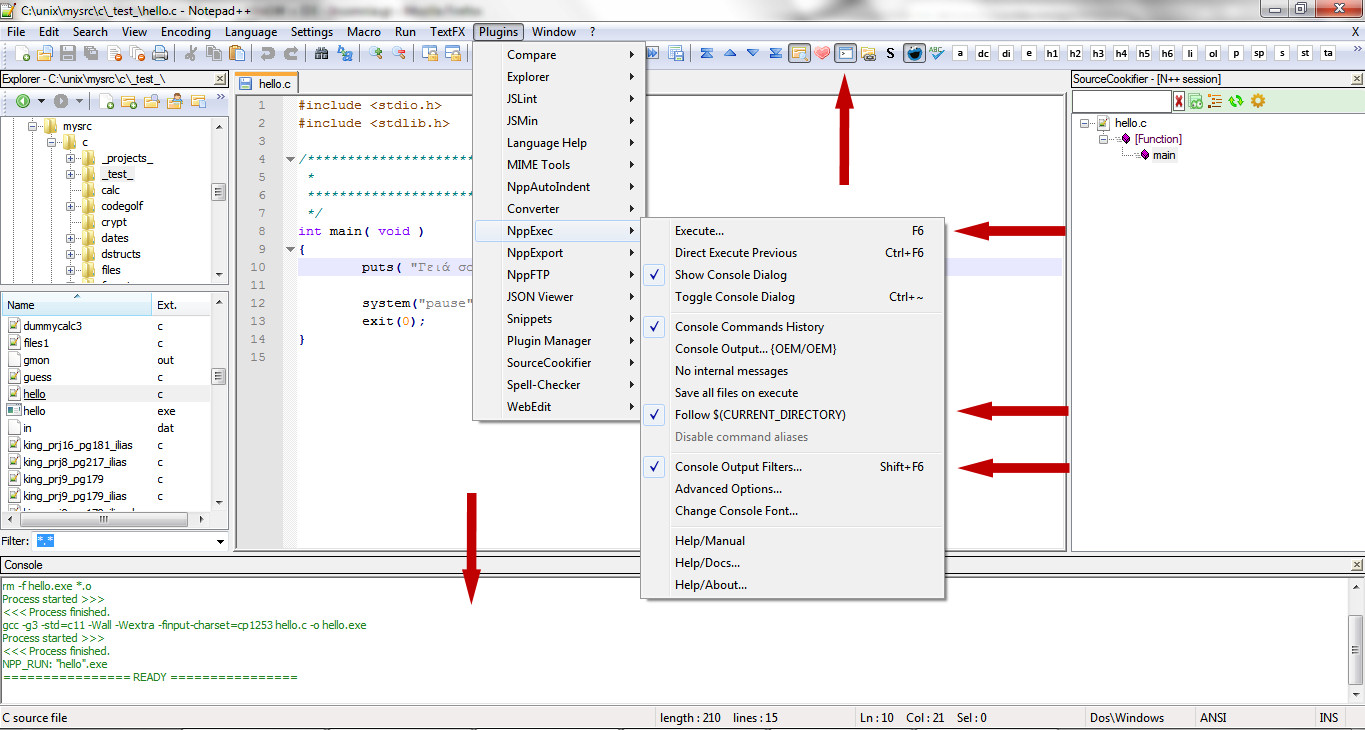Click the Undo arrow toolbar icon
The height and width of the screenshot is (730, 1365).
tap(267, 54)
